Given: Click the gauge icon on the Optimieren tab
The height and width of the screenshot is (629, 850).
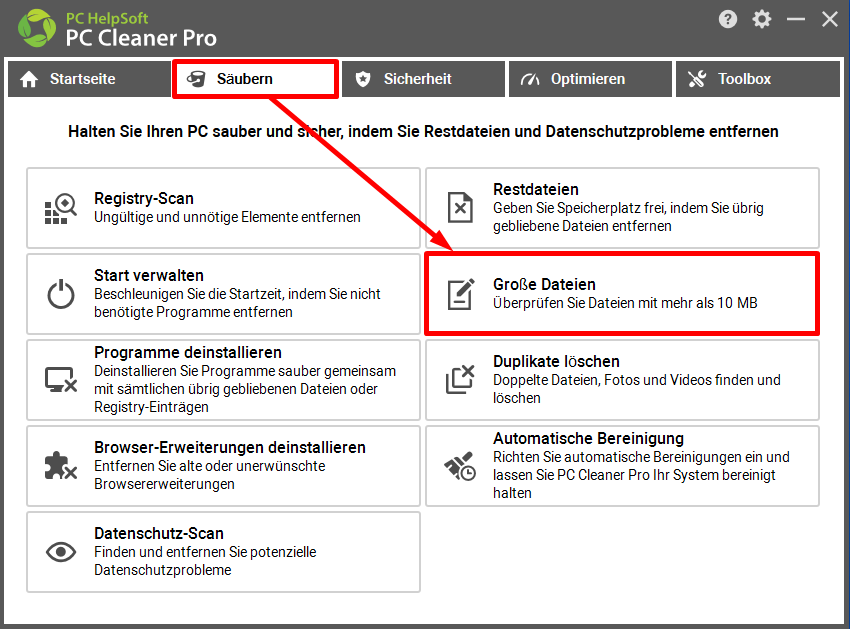Looking at the screenshot, I should pyautogui.click(x=530, y=79).
